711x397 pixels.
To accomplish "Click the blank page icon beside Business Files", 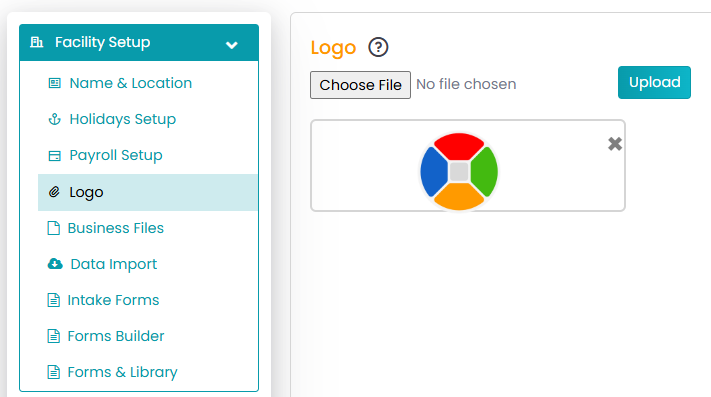I will pos(54,228).
